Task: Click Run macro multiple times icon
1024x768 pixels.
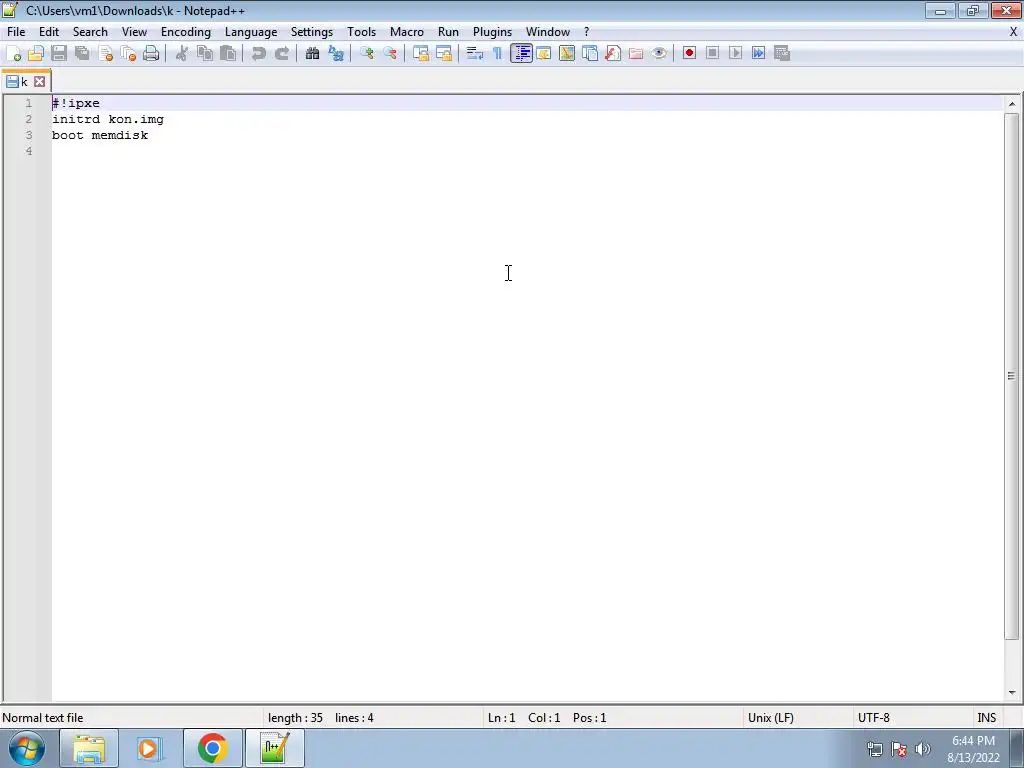Action: point(758,54)
